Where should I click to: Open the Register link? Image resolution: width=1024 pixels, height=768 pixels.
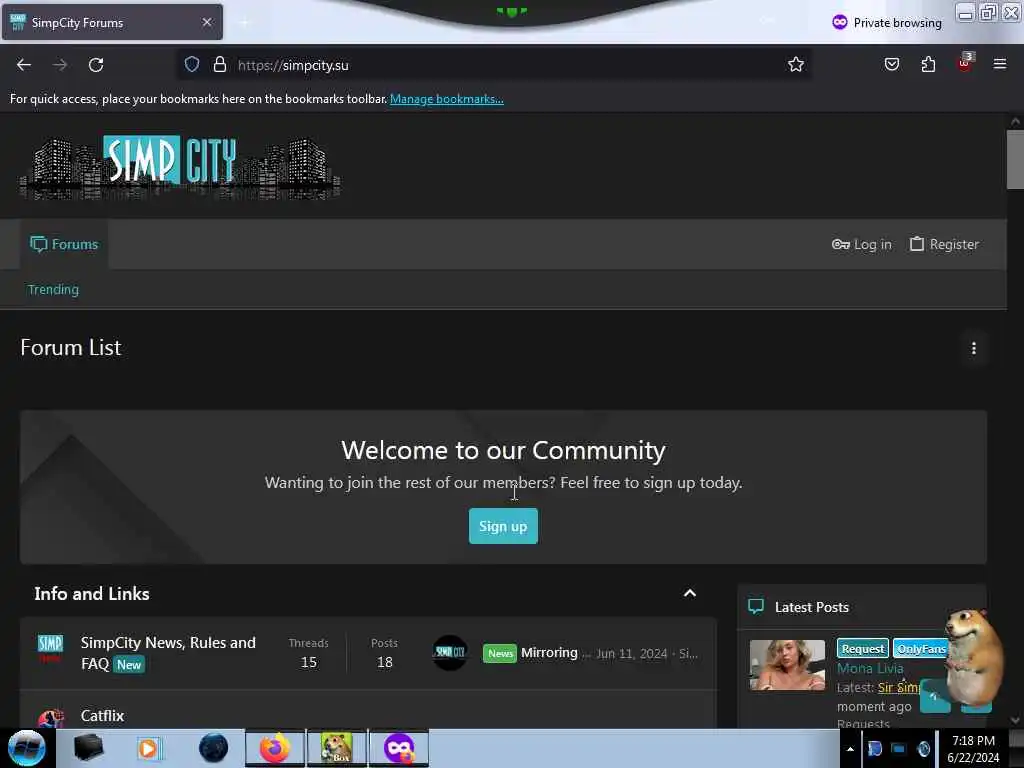click(x=944, y=244)
